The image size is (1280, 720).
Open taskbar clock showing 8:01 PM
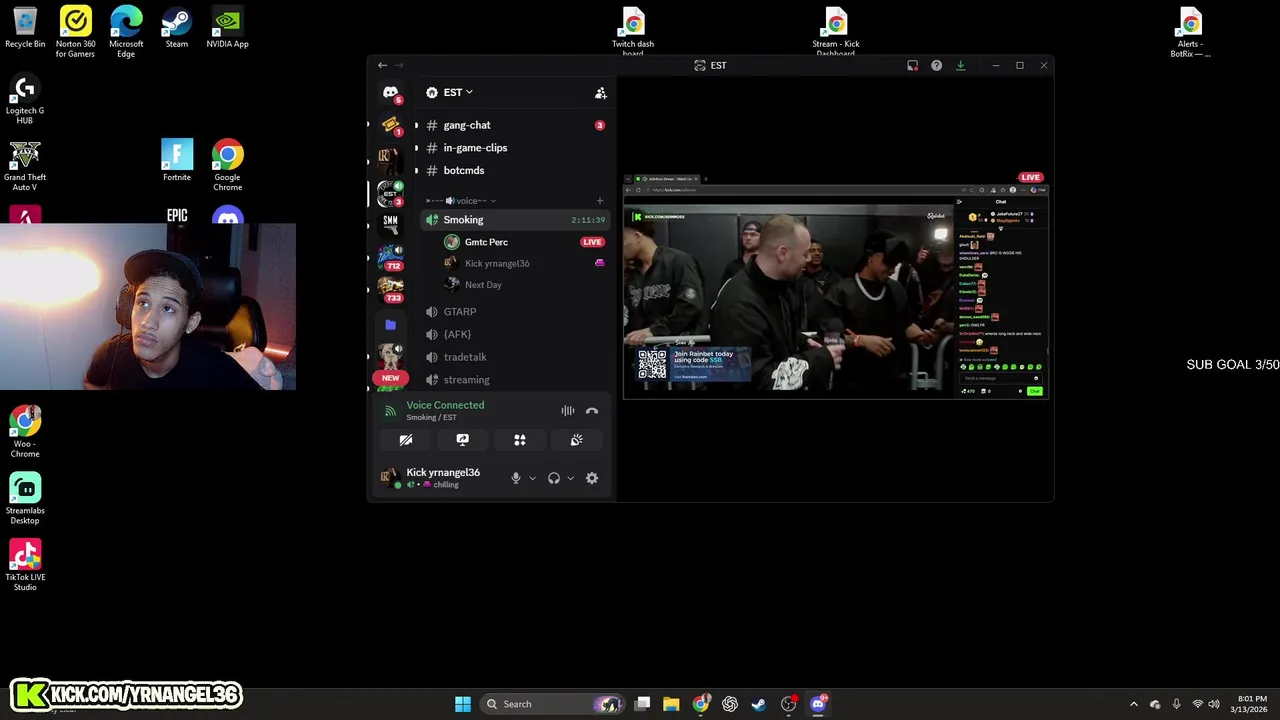[1251, 704]
